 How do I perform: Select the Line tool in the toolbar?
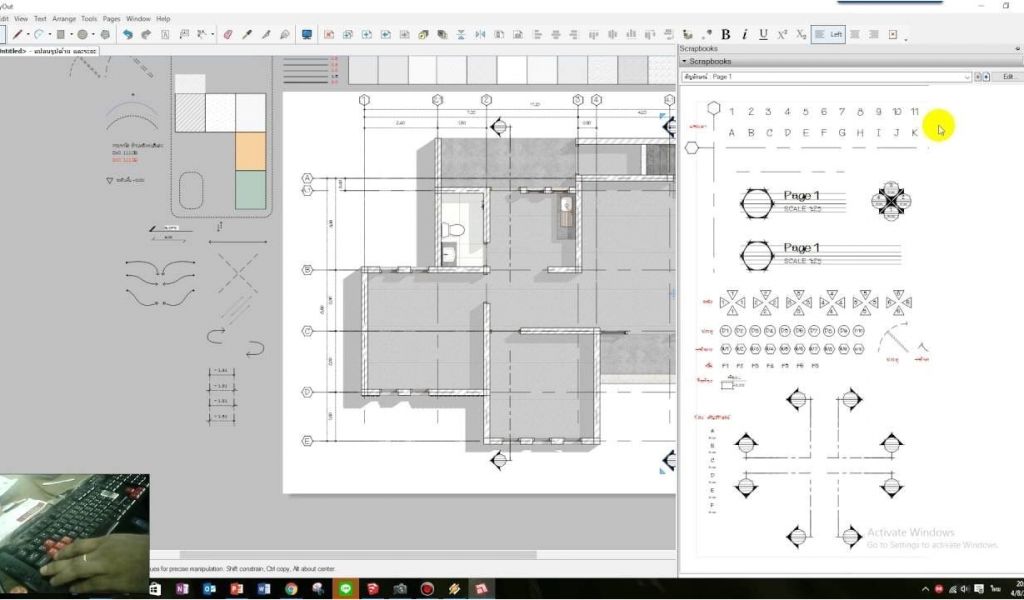point(17,34)
